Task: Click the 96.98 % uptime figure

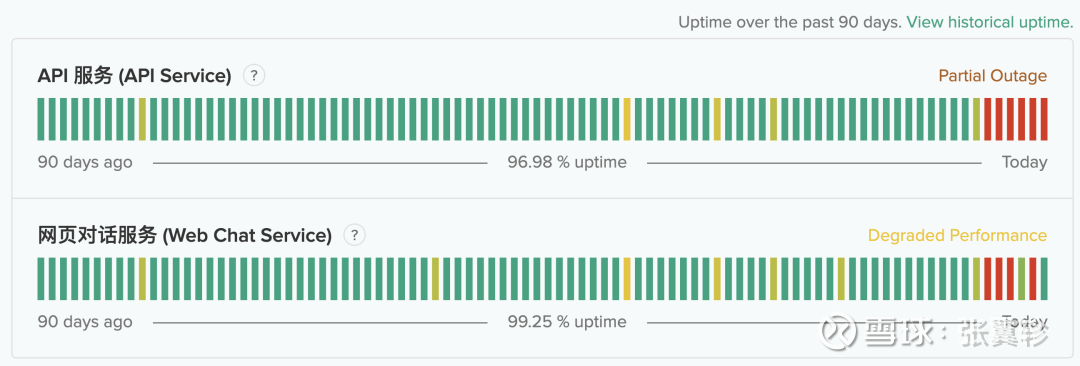Action: (x=567, y=163)
